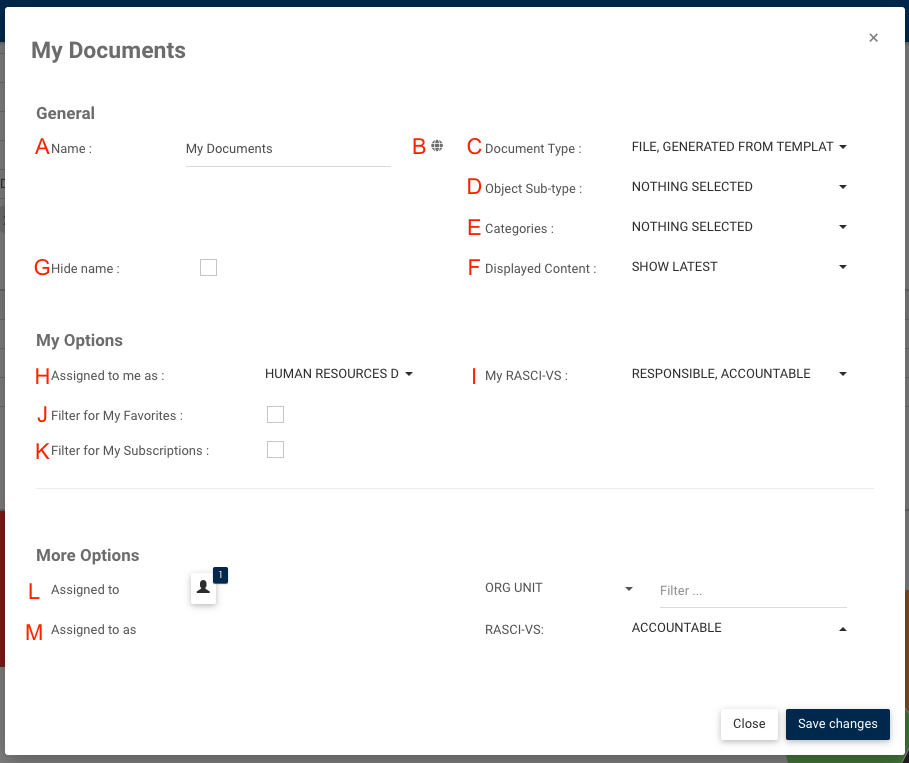Viewport: 909px width, 763px height.
Task: Open the Document Type dropdown
Action: coord(739,147)
